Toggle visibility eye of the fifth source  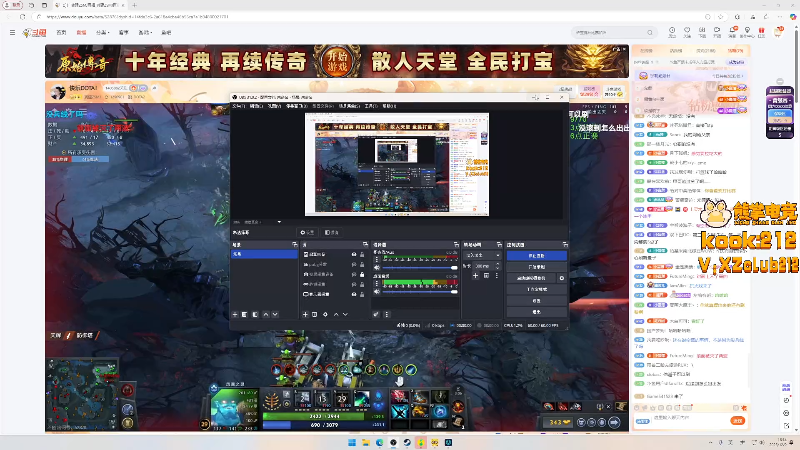pos(354,294)
